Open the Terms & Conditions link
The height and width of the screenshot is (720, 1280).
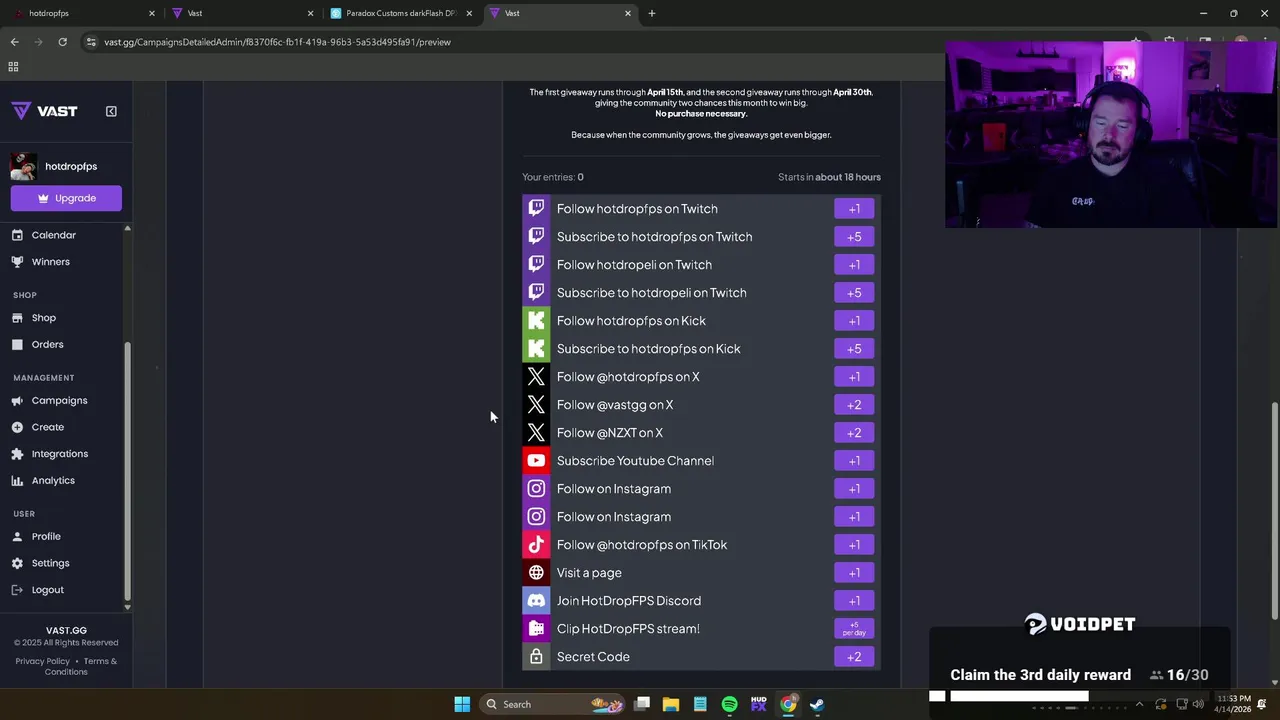click(80, 666)
